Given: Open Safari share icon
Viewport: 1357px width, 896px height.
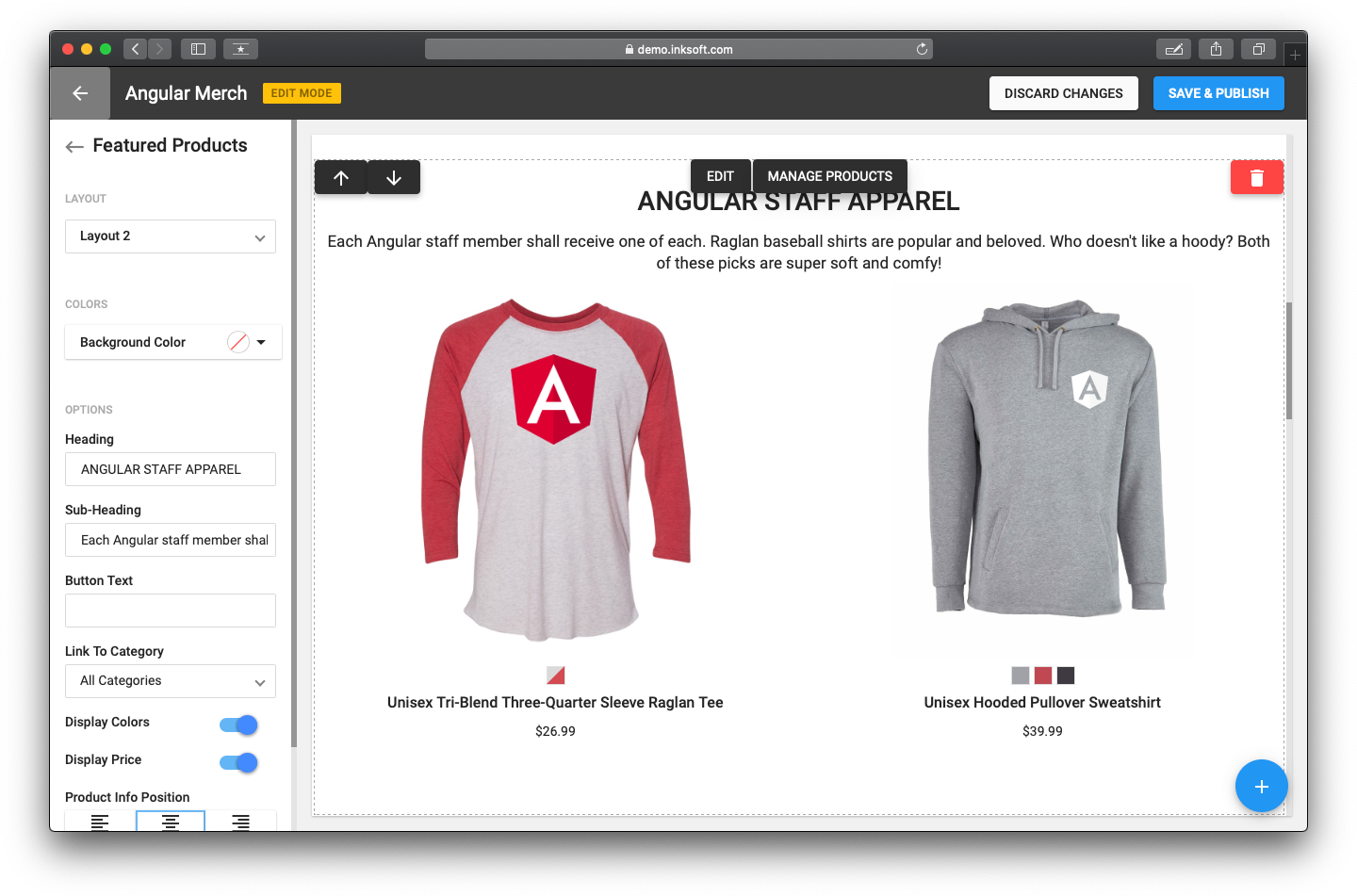Looking at the screenshot, I should click(x=1216, y=49).
